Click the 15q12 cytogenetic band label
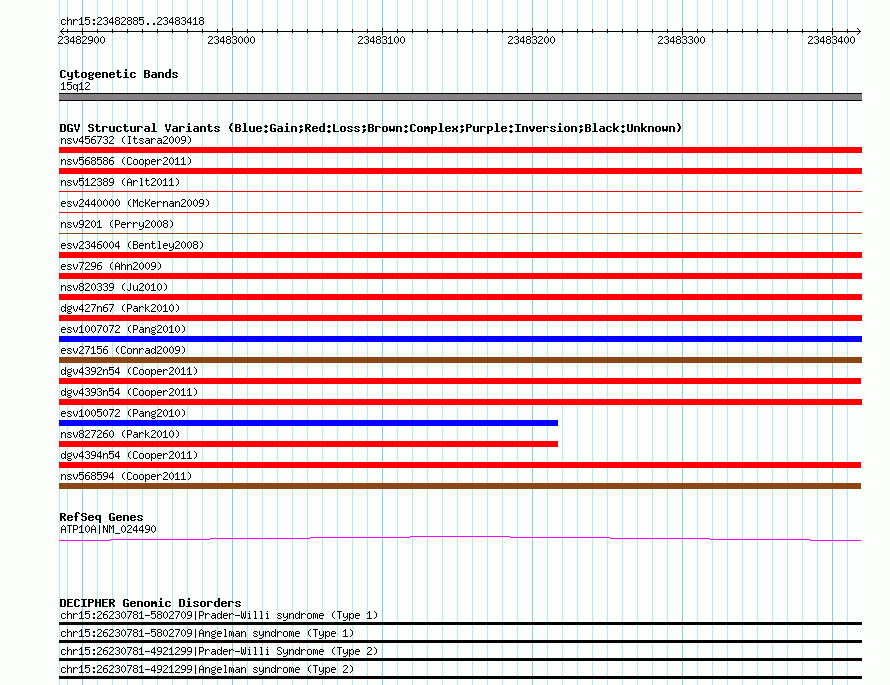 click(75, 86)
